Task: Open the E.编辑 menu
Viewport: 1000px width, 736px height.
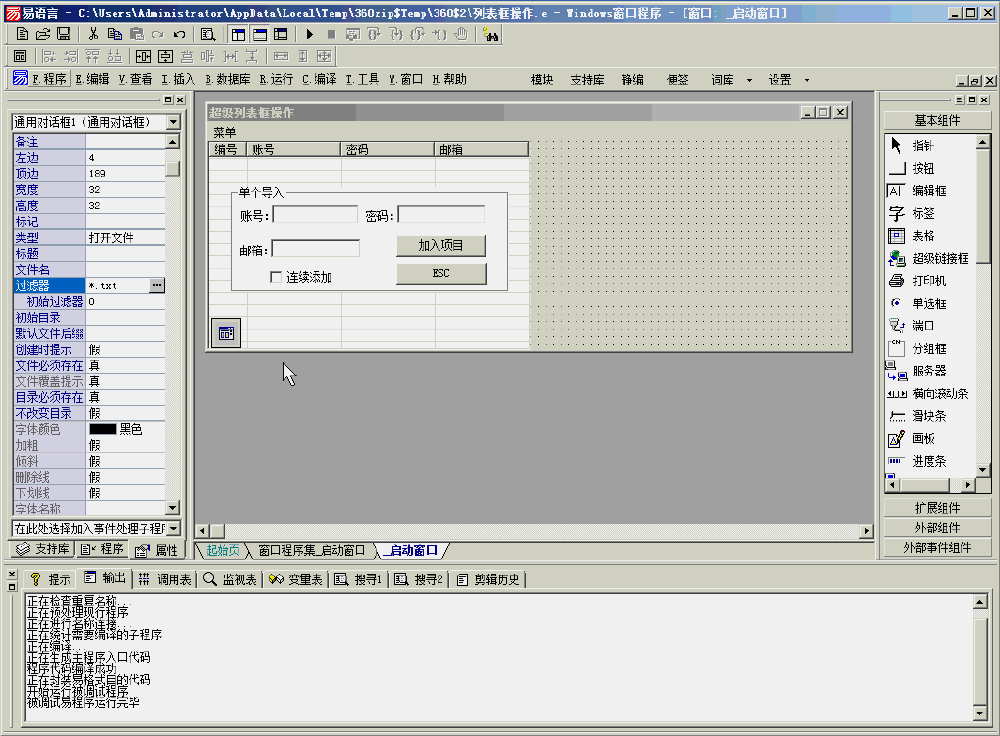Action: click(92, 79)
